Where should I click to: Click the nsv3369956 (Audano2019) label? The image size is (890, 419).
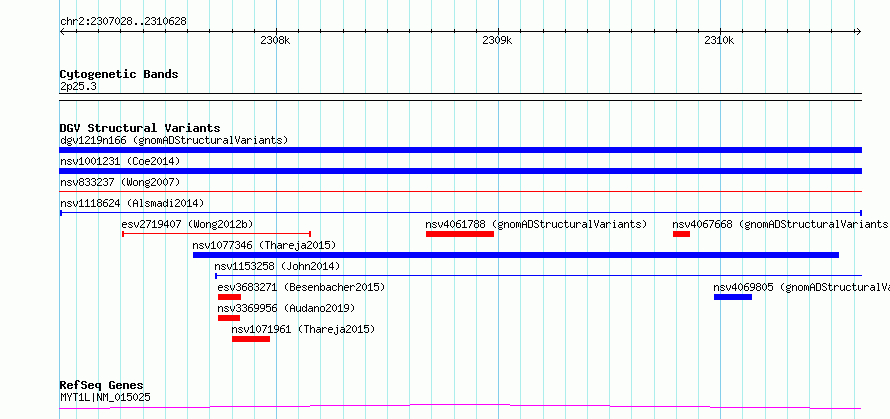(x=286, y=308)
